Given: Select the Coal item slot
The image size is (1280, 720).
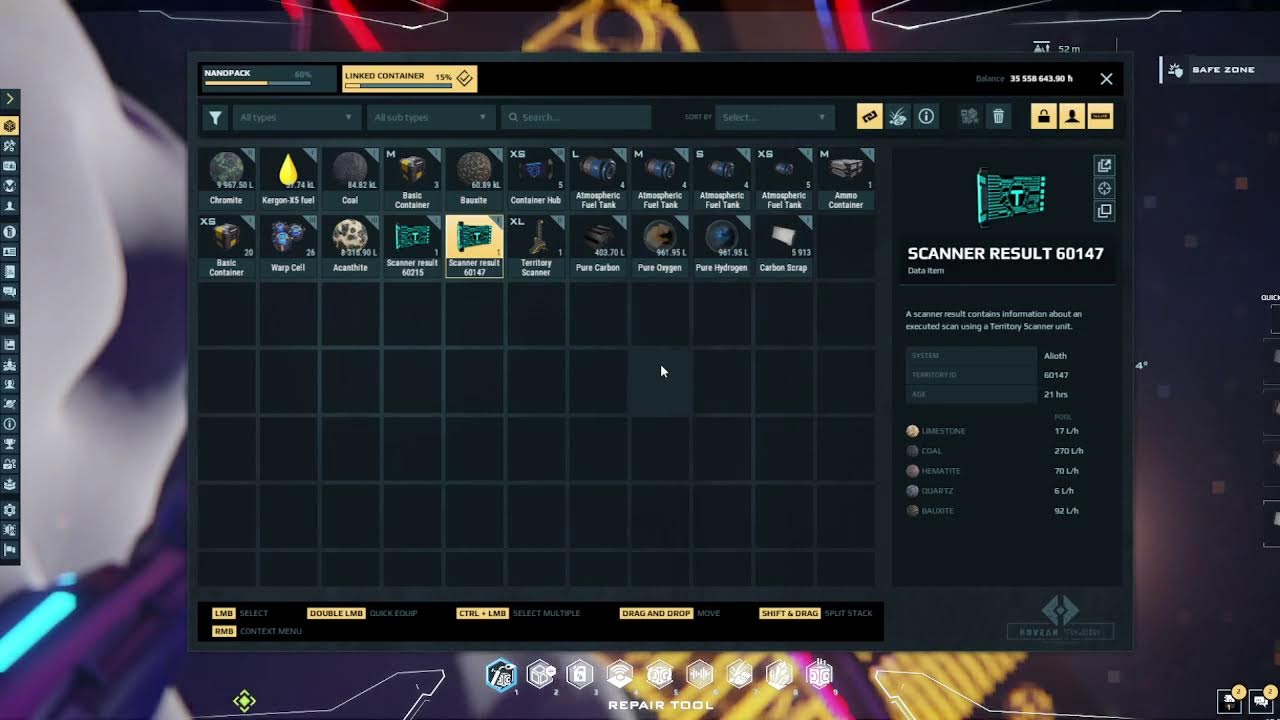Looking at the screenshot, I should [x=350, y=179].
